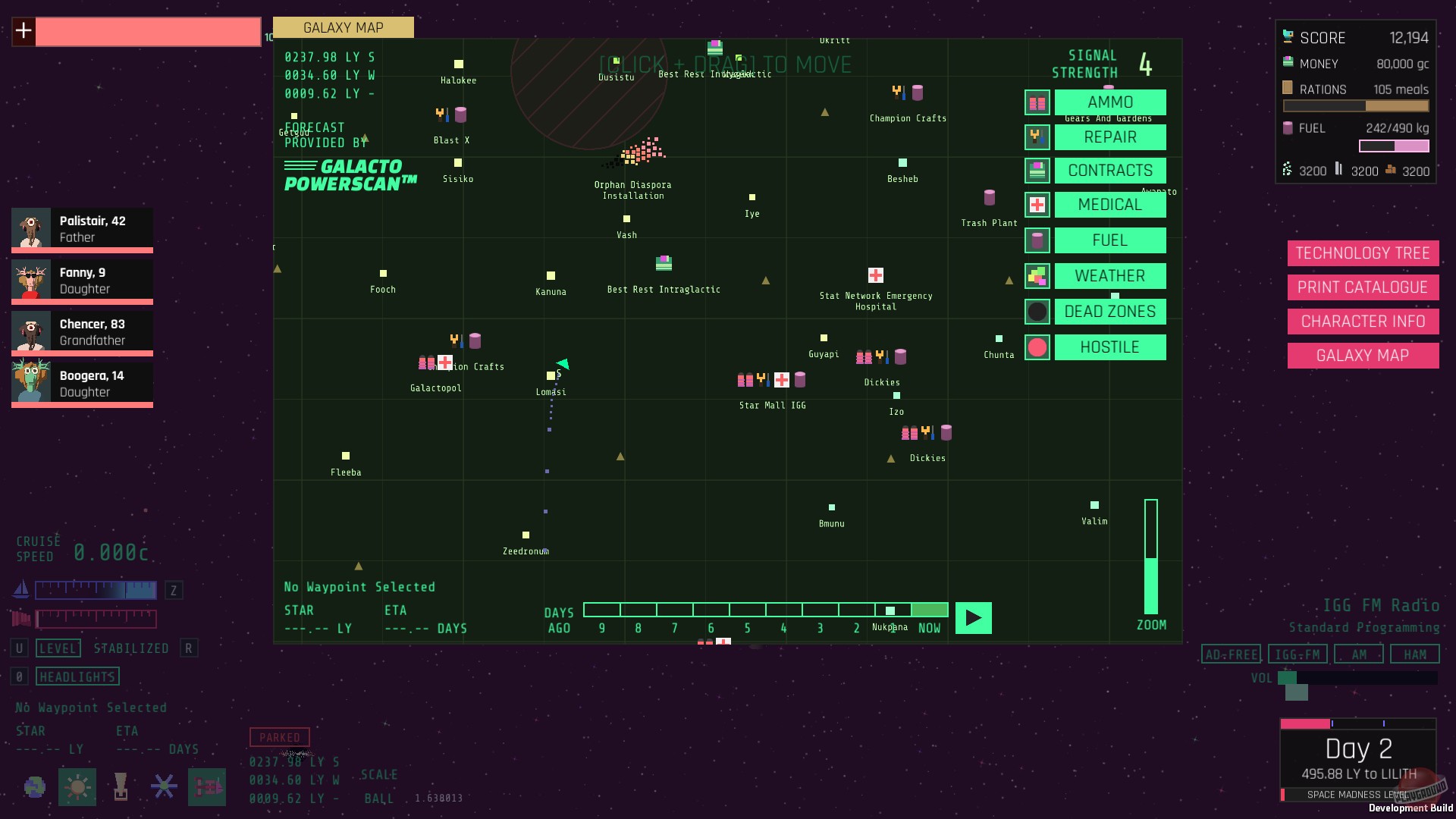1456x819 pixels.
Task: Open the PRINT CATALOGUE button
Action: click(x=1362, y=287)
